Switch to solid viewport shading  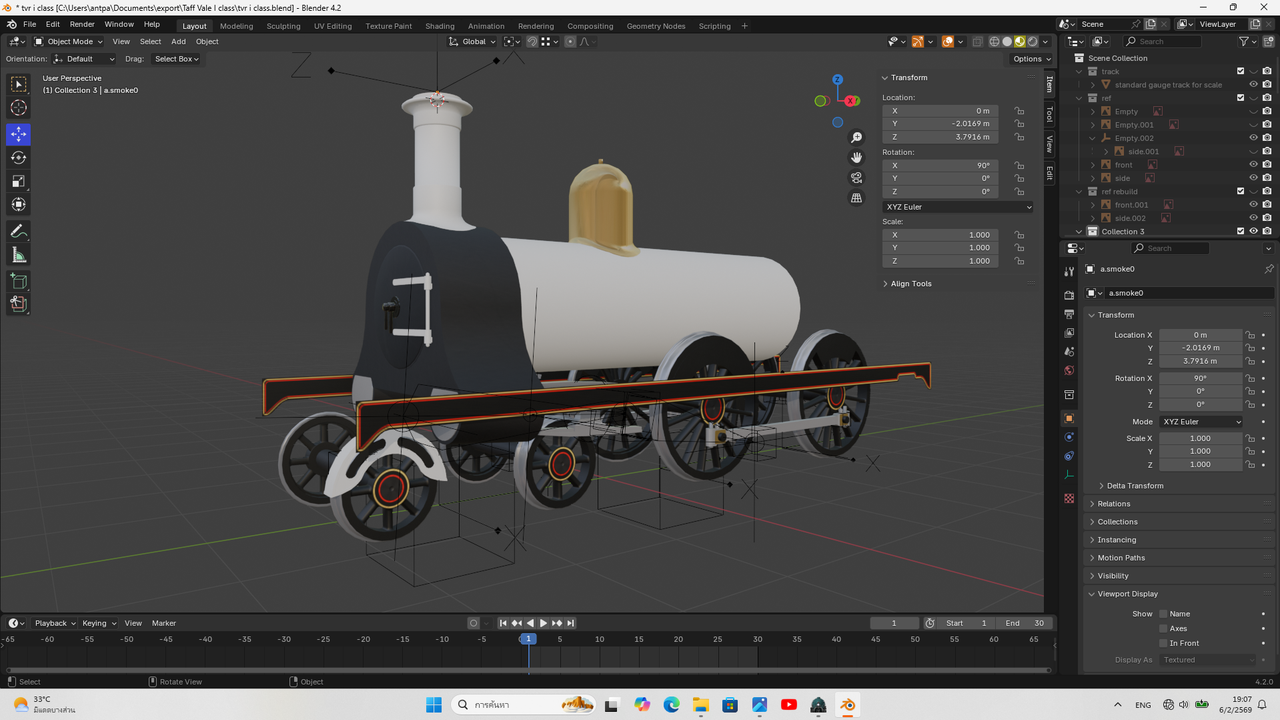(1007, 42)
